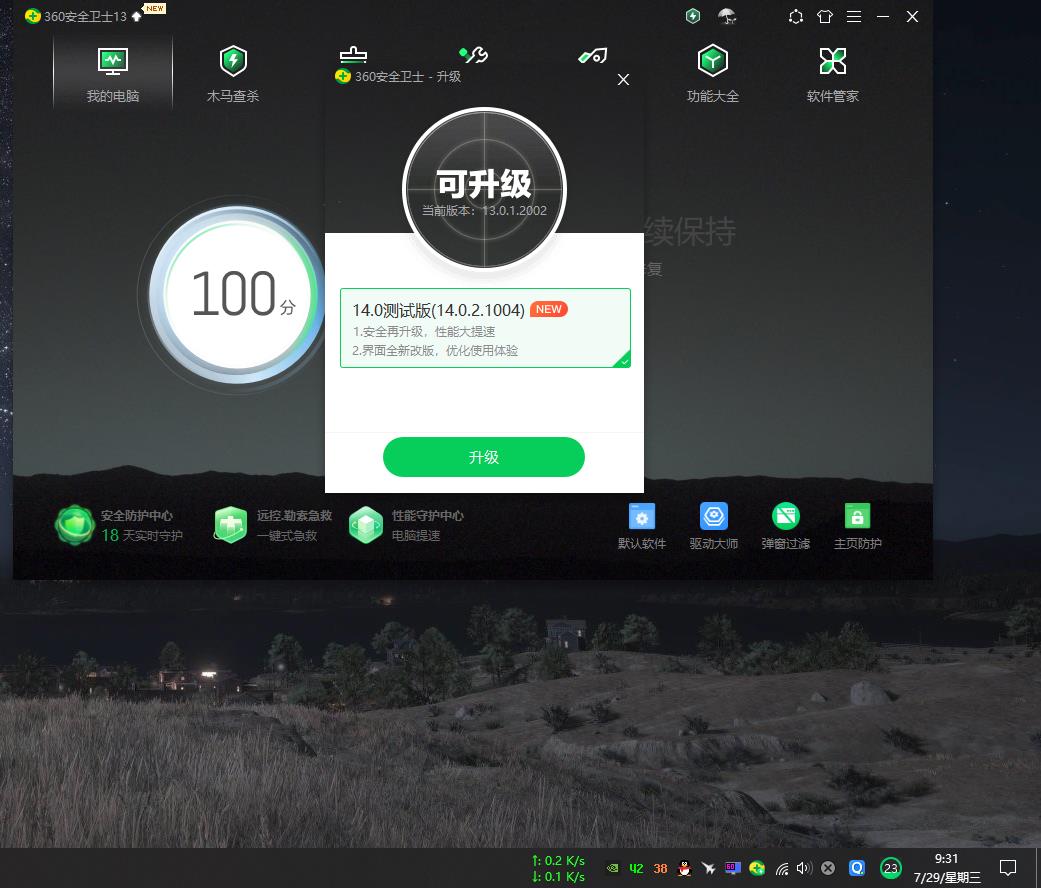Open the 默认软件 default software tool
This screenshot has height=888, width=1041.
pos(641,526)
